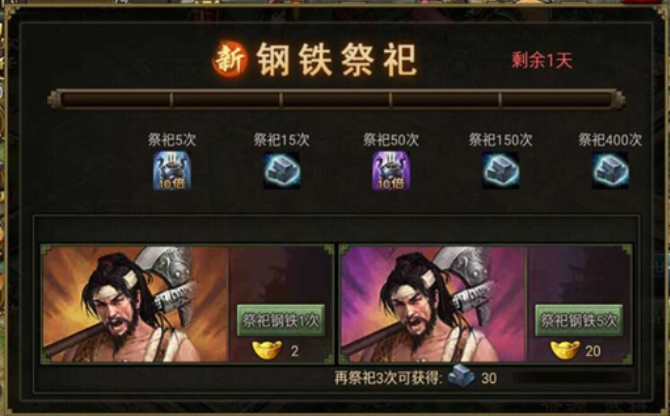Click the 剩余1天 remaining time text

pyautogui.click(x=542, y=61)
